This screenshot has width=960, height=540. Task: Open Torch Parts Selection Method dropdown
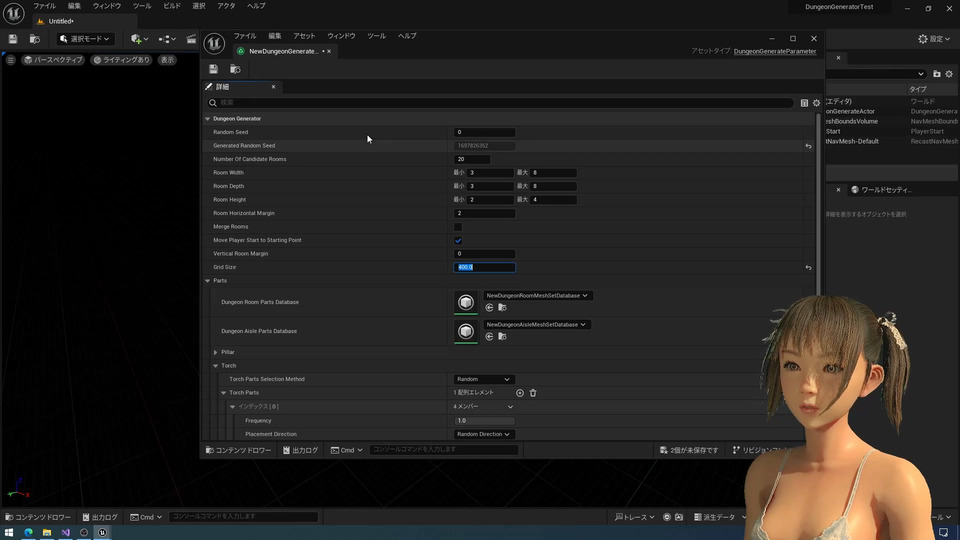(484, 380)
